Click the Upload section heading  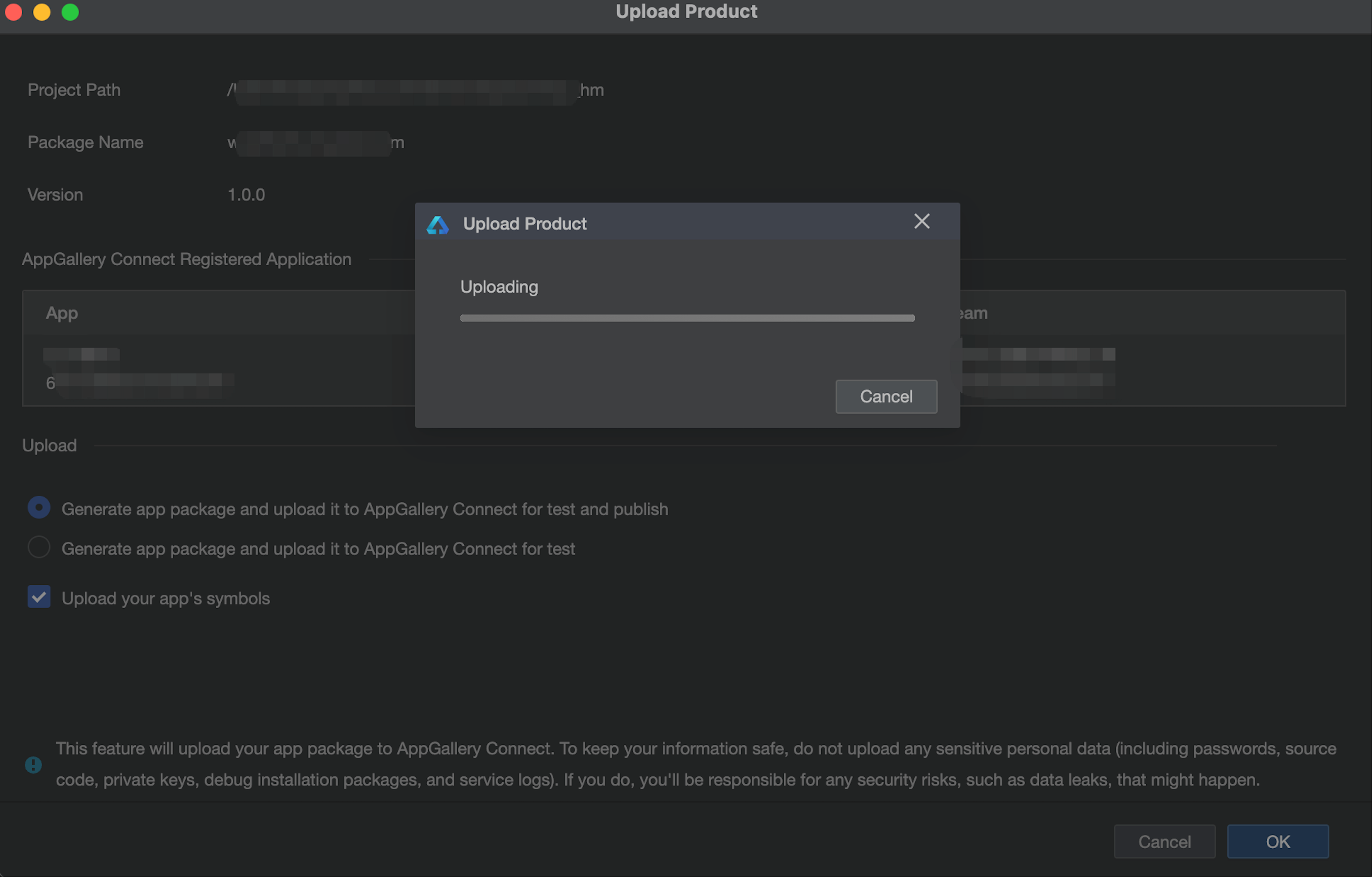[50, 445]
